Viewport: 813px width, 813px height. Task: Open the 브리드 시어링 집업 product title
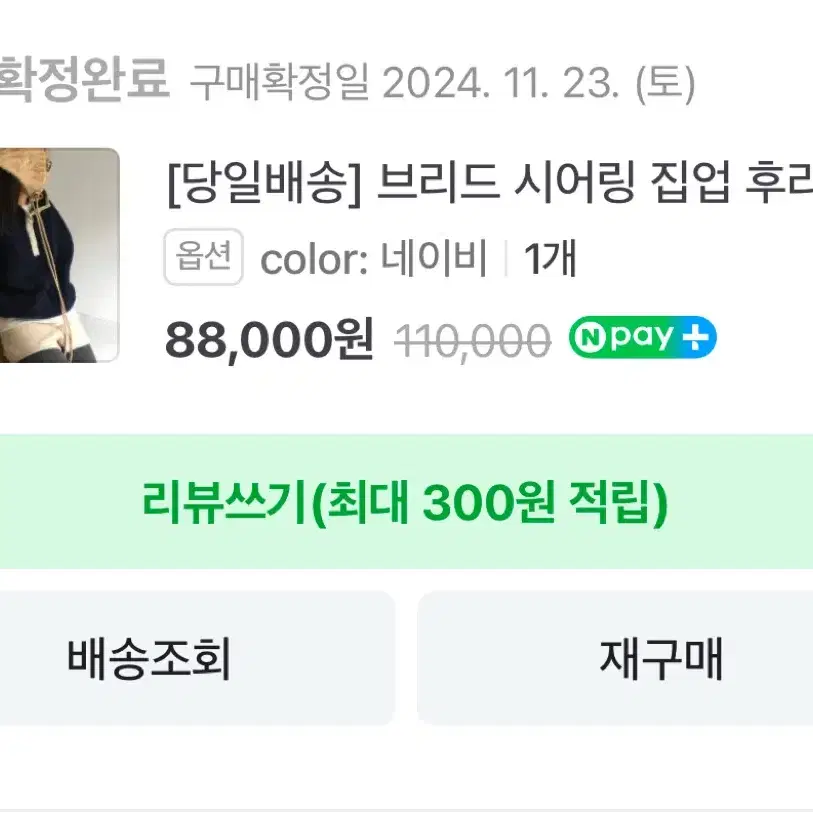[490, 182]
